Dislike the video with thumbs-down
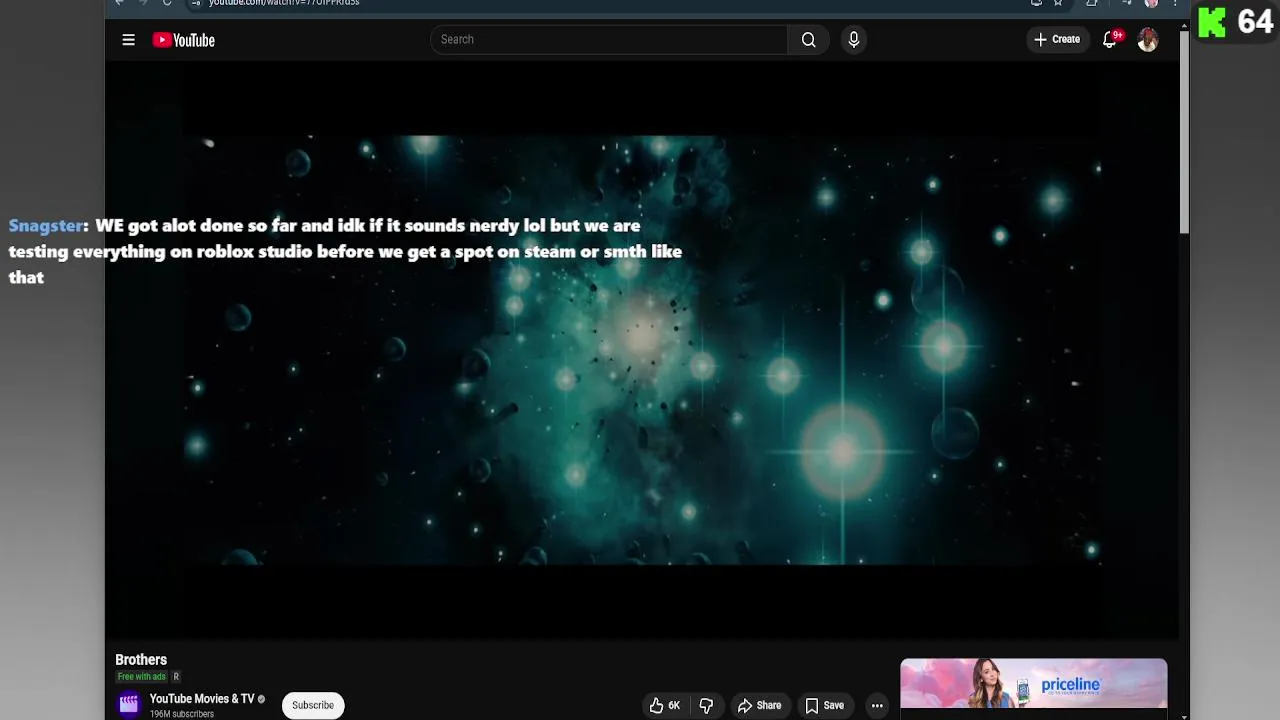Screen dimensions: 1280x720 [x=706, y=705]
